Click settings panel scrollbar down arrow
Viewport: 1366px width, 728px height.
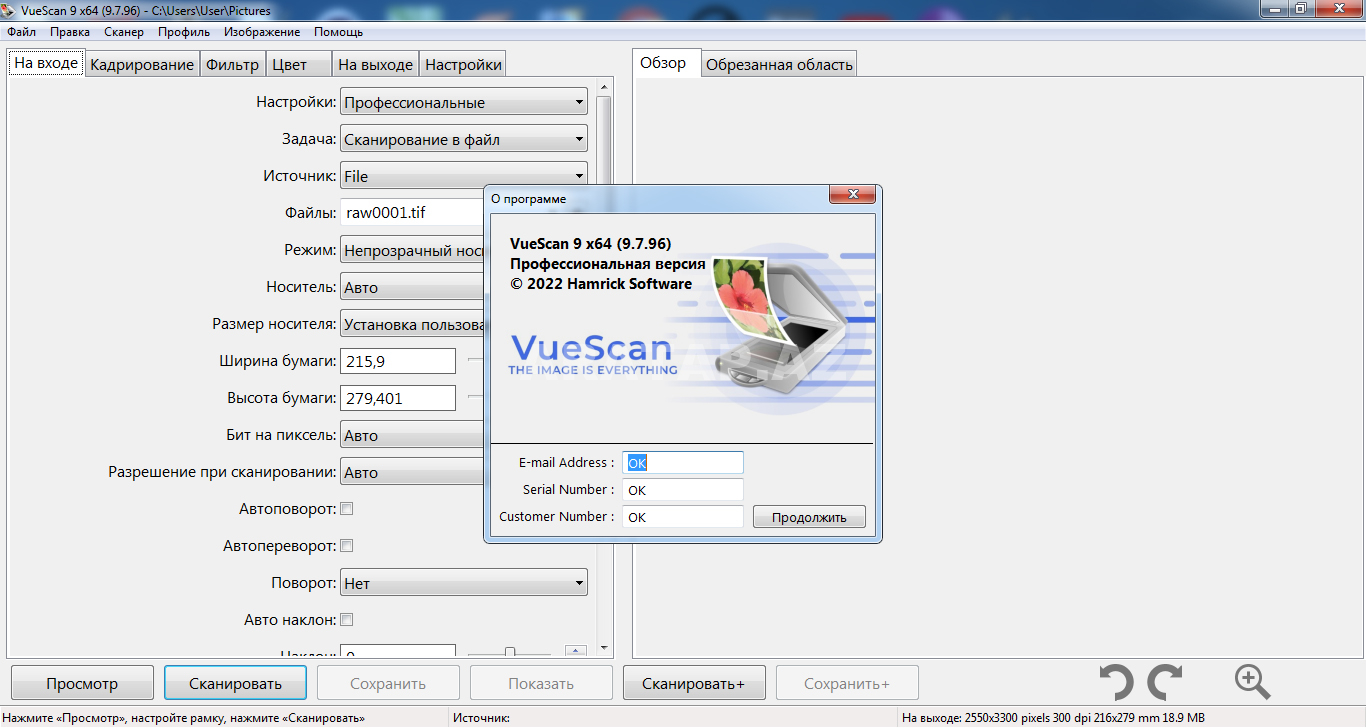pos(603,648)
